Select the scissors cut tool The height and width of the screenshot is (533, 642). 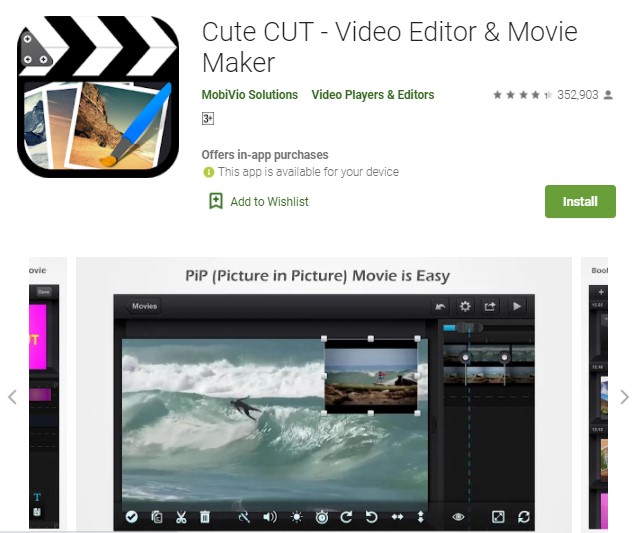tap(181, 517)
